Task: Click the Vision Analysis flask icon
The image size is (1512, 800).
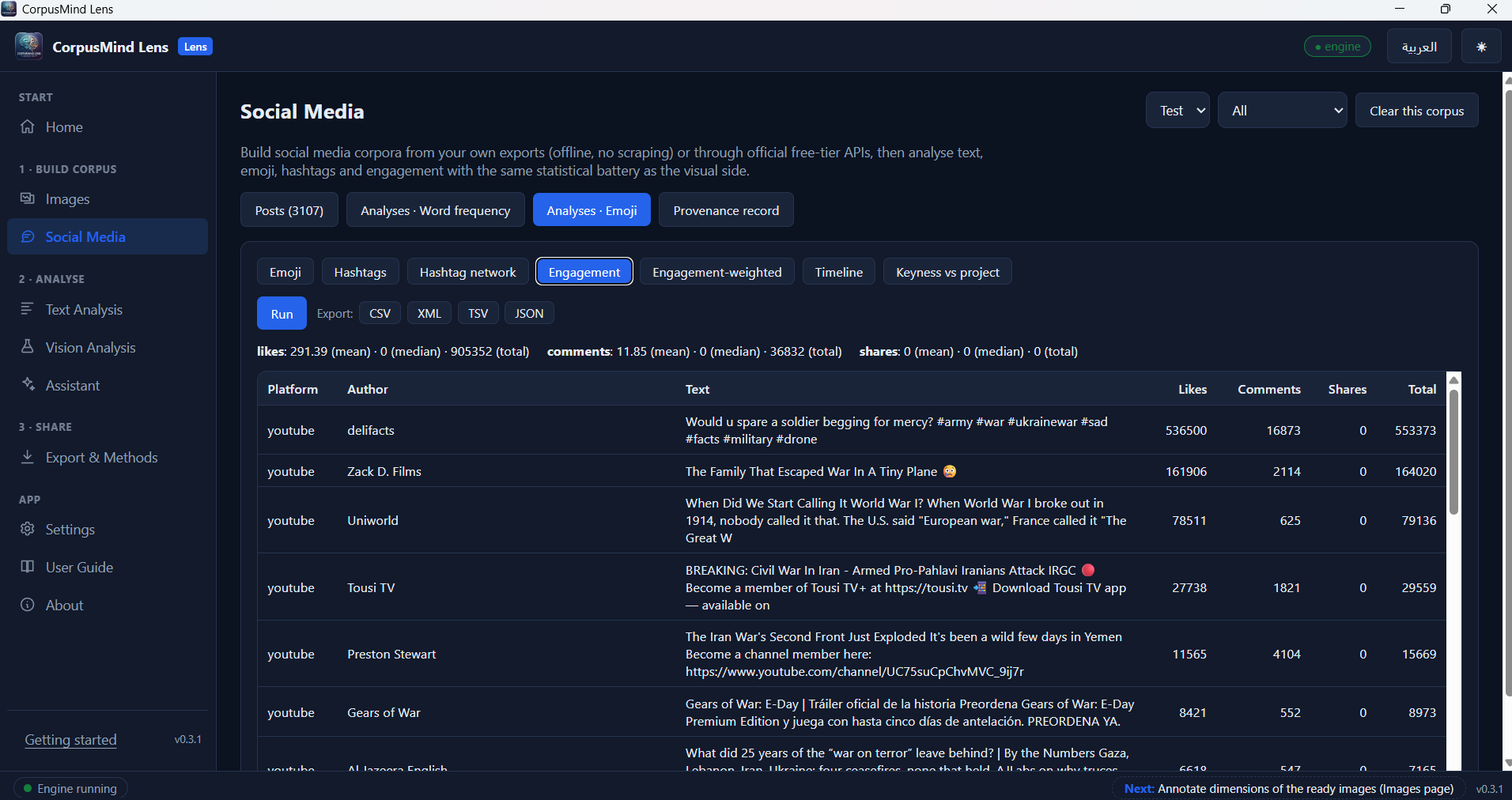Action: pos(28,347)
